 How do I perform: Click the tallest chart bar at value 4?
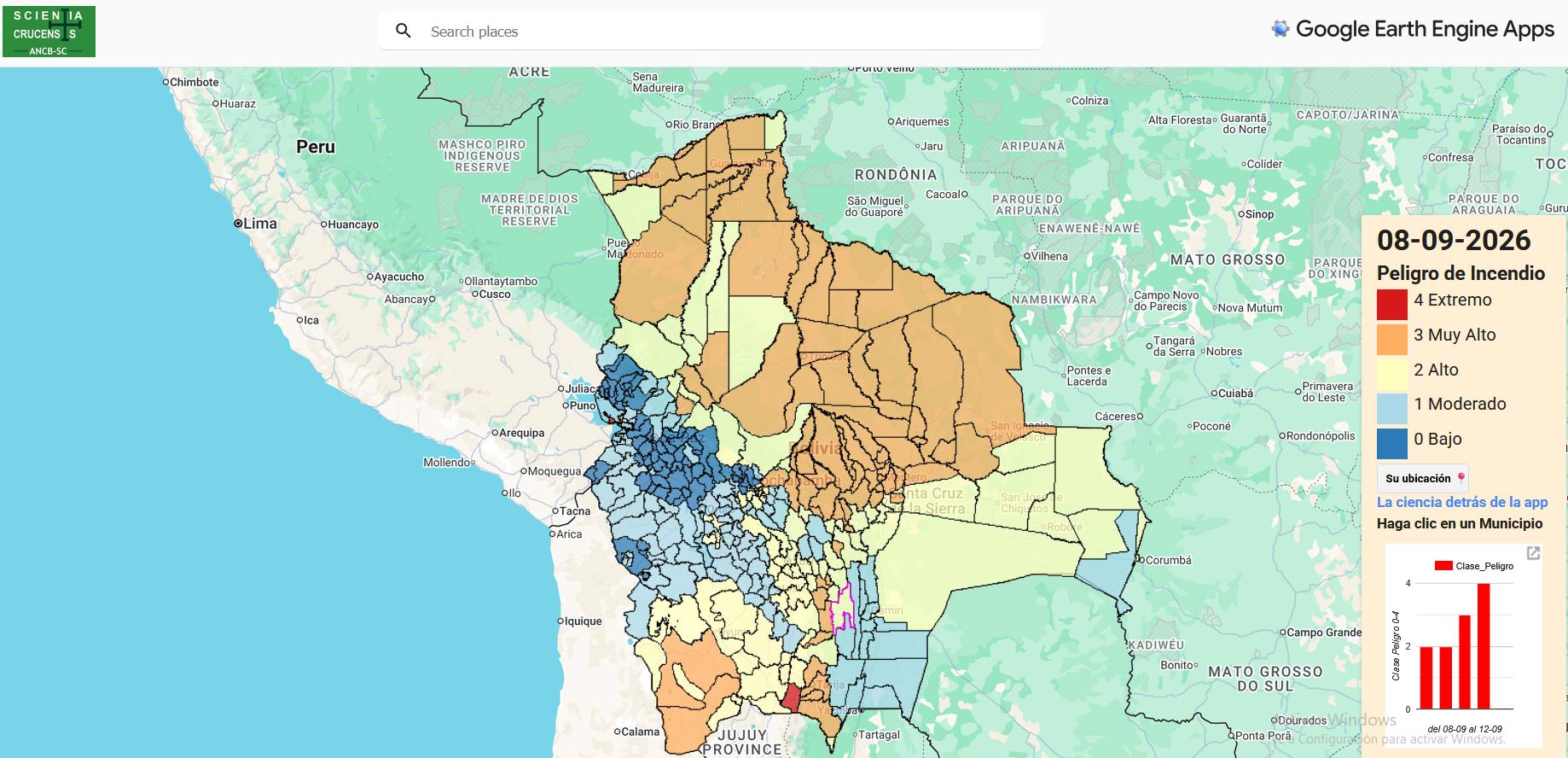[x=1484, y=646]
